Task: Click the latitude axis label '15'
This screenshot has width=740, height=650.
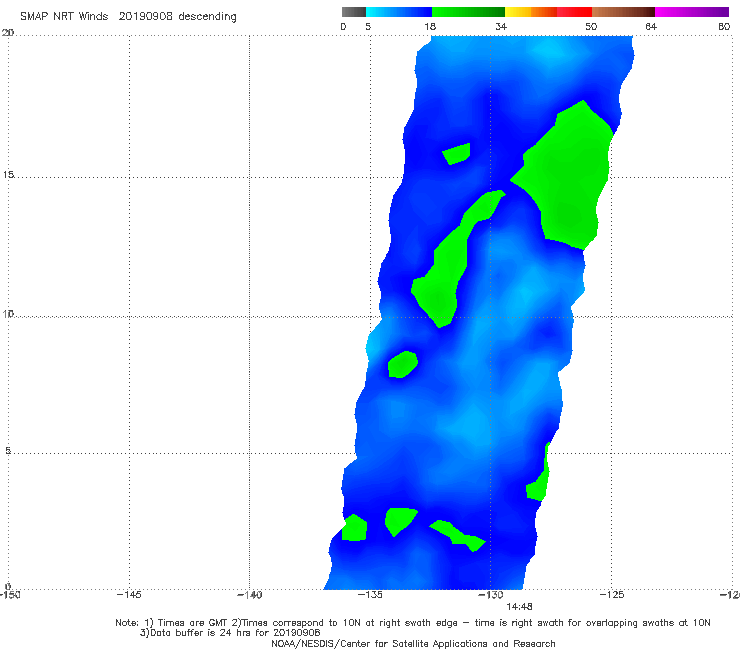Action: pyautogui.click(x=8, y=175)
